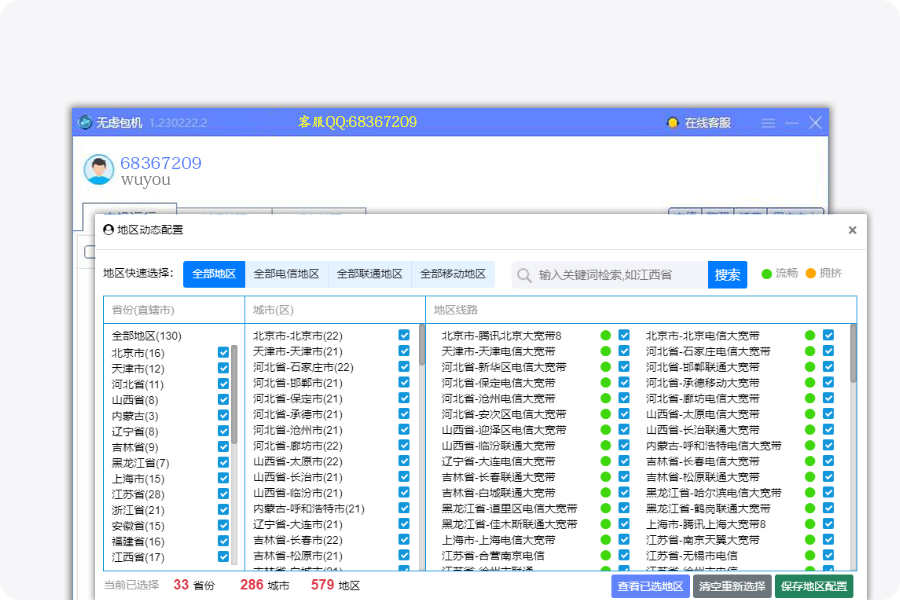The width and height of the screenshot is (900, 600).
Task: Click the magnifier icon in search field
Action: point(524,275)
